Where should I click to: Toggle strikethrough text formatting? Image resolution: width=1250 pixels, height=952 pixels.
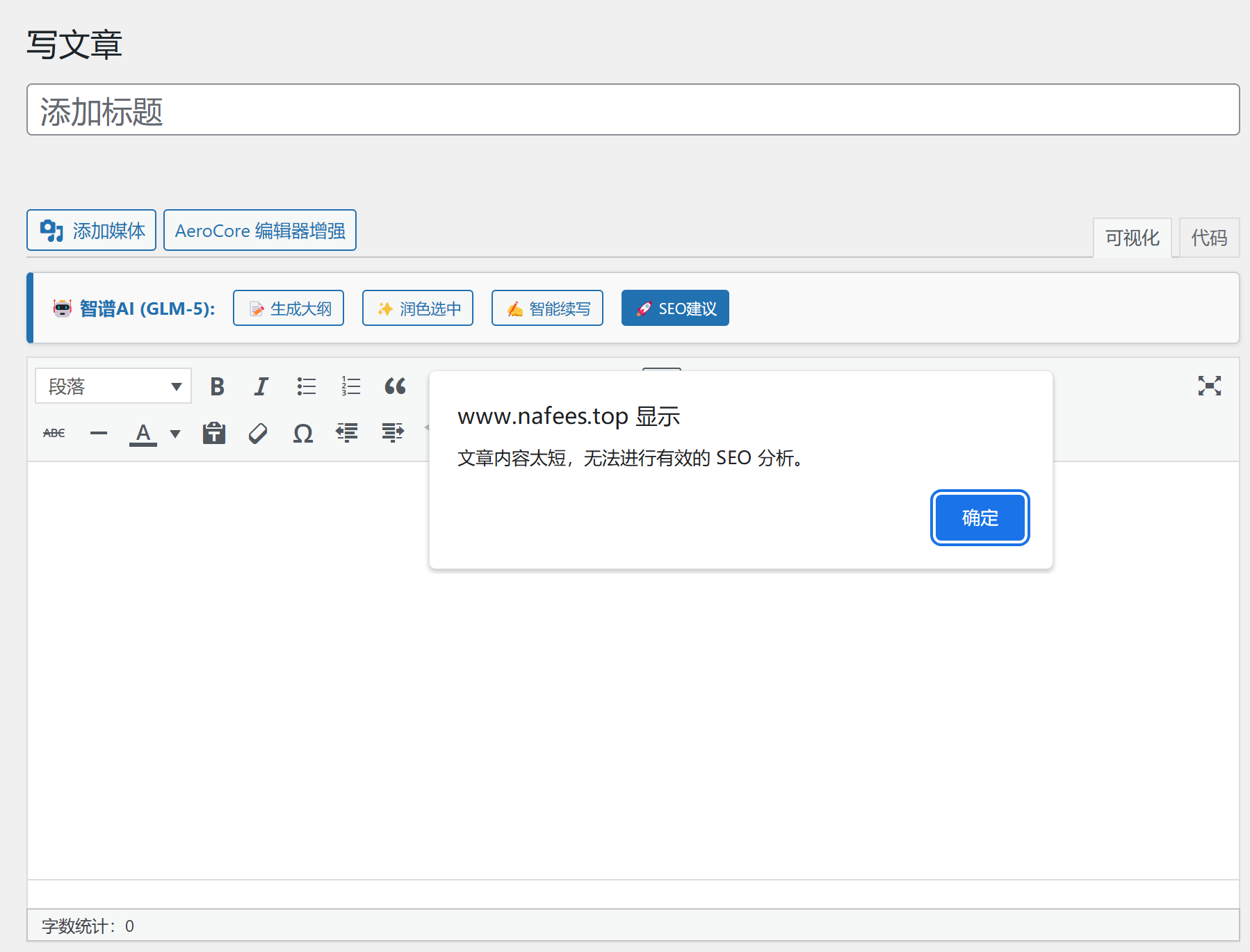tap(54, 433)
